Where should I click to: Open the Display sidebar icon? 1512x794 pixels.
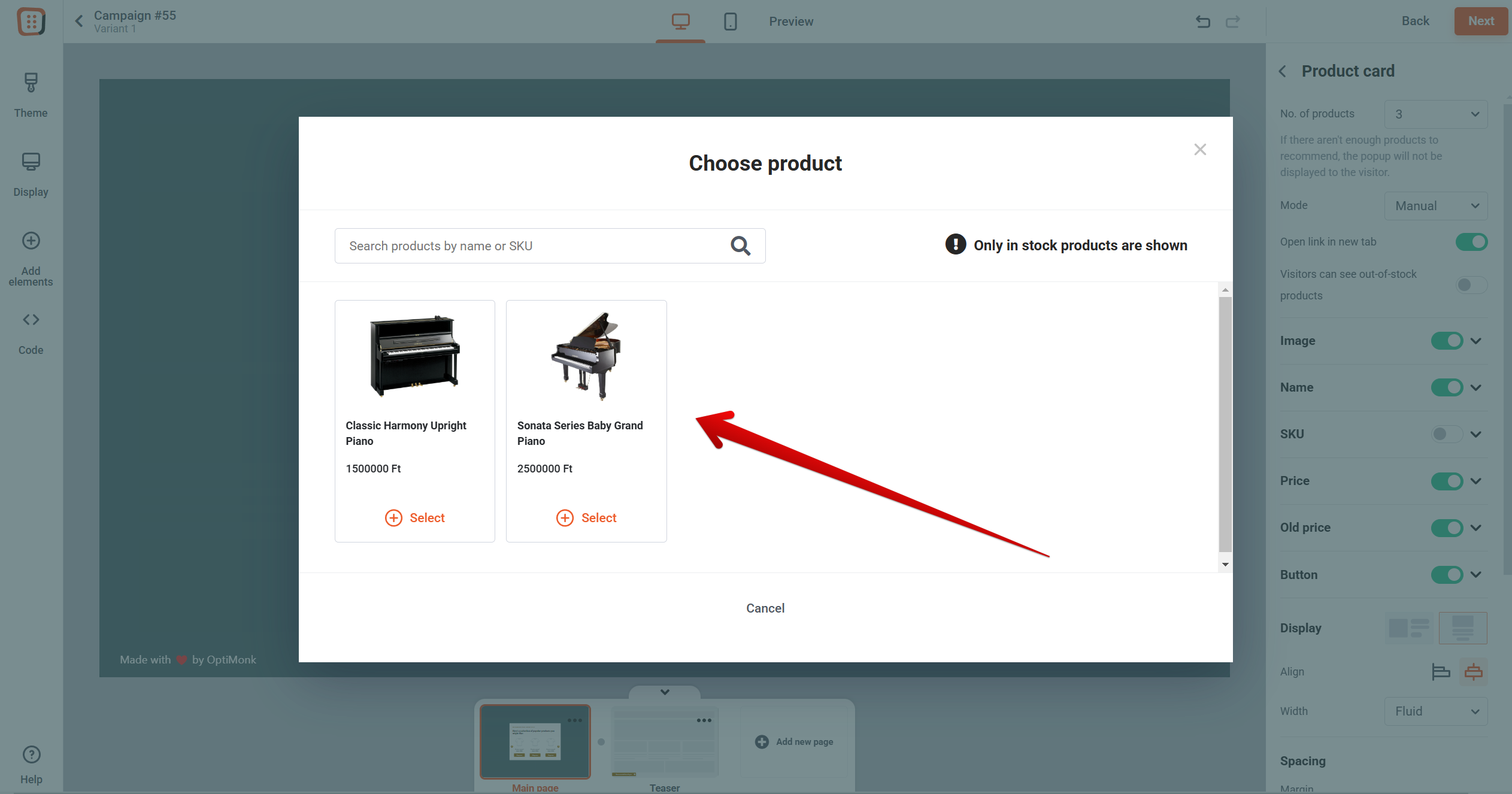[x=31, y=162]
